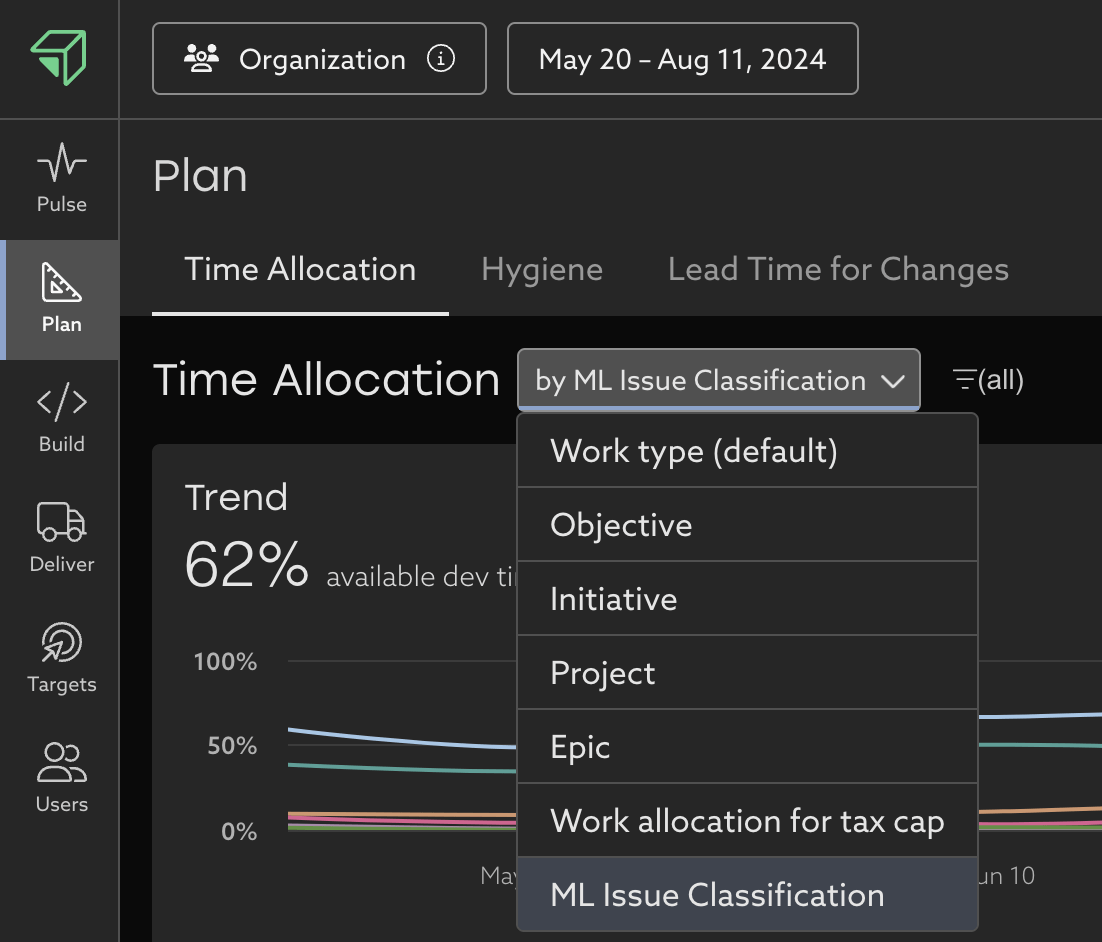The image size is (1102, 942).
Task: Select the Plan ruler icon
Action: point(61,283)
